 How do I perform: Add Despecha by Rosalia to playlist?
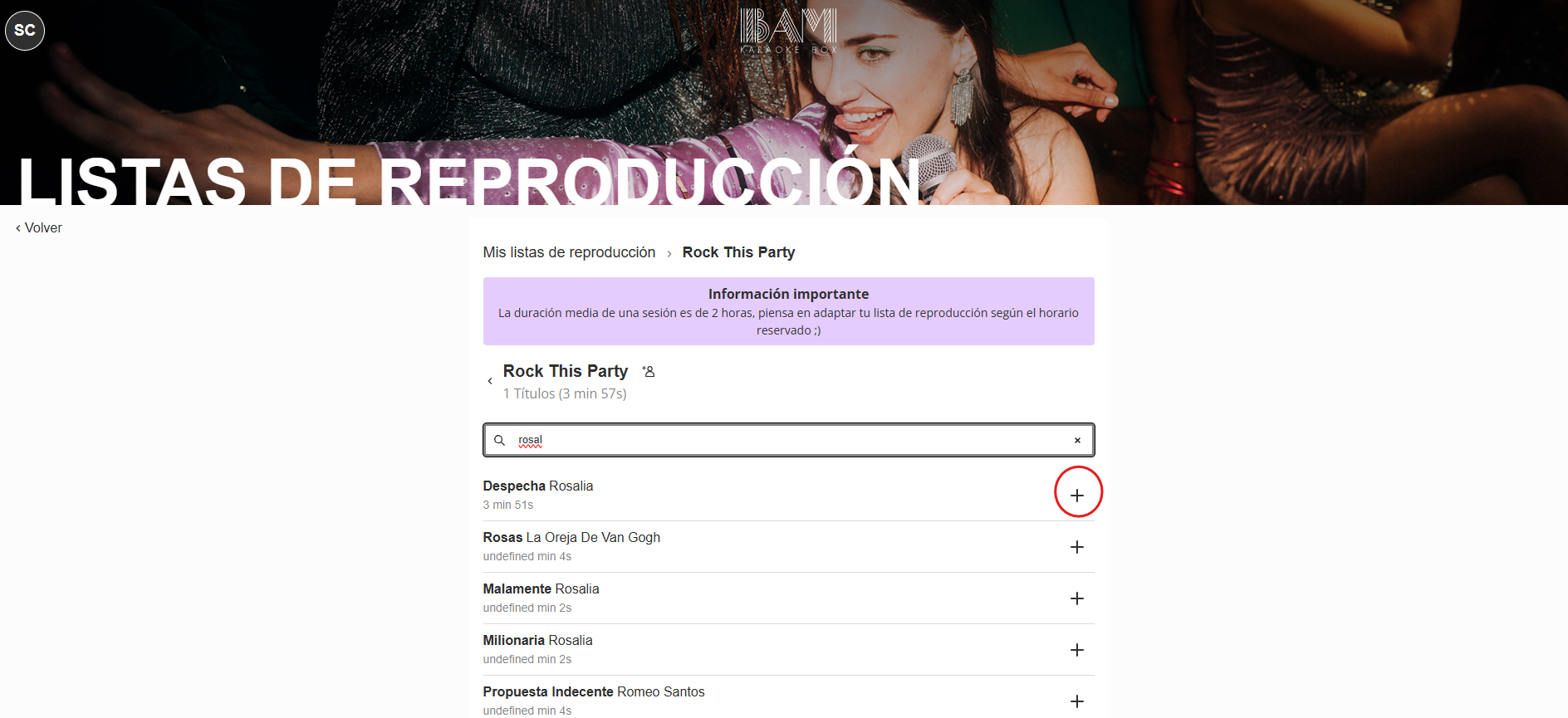1077,496
